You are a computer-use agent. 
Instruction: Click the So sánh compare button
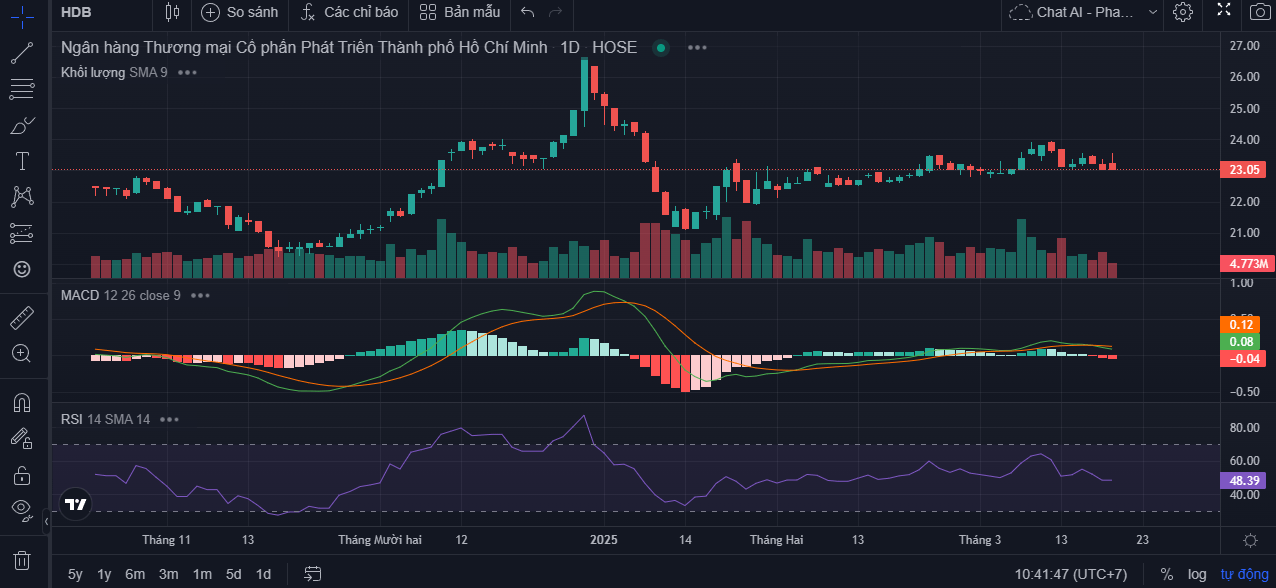click(239, 12)
